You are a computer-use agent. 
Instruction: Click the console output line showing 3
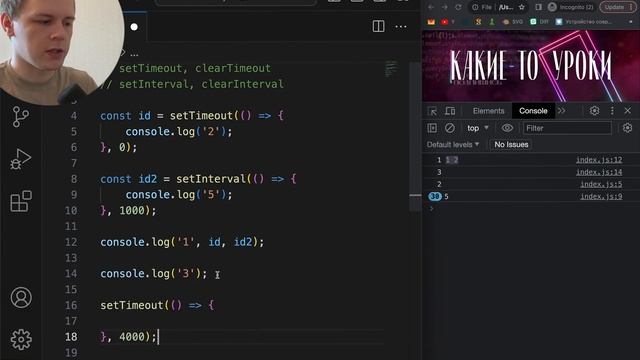pos(531,172)
